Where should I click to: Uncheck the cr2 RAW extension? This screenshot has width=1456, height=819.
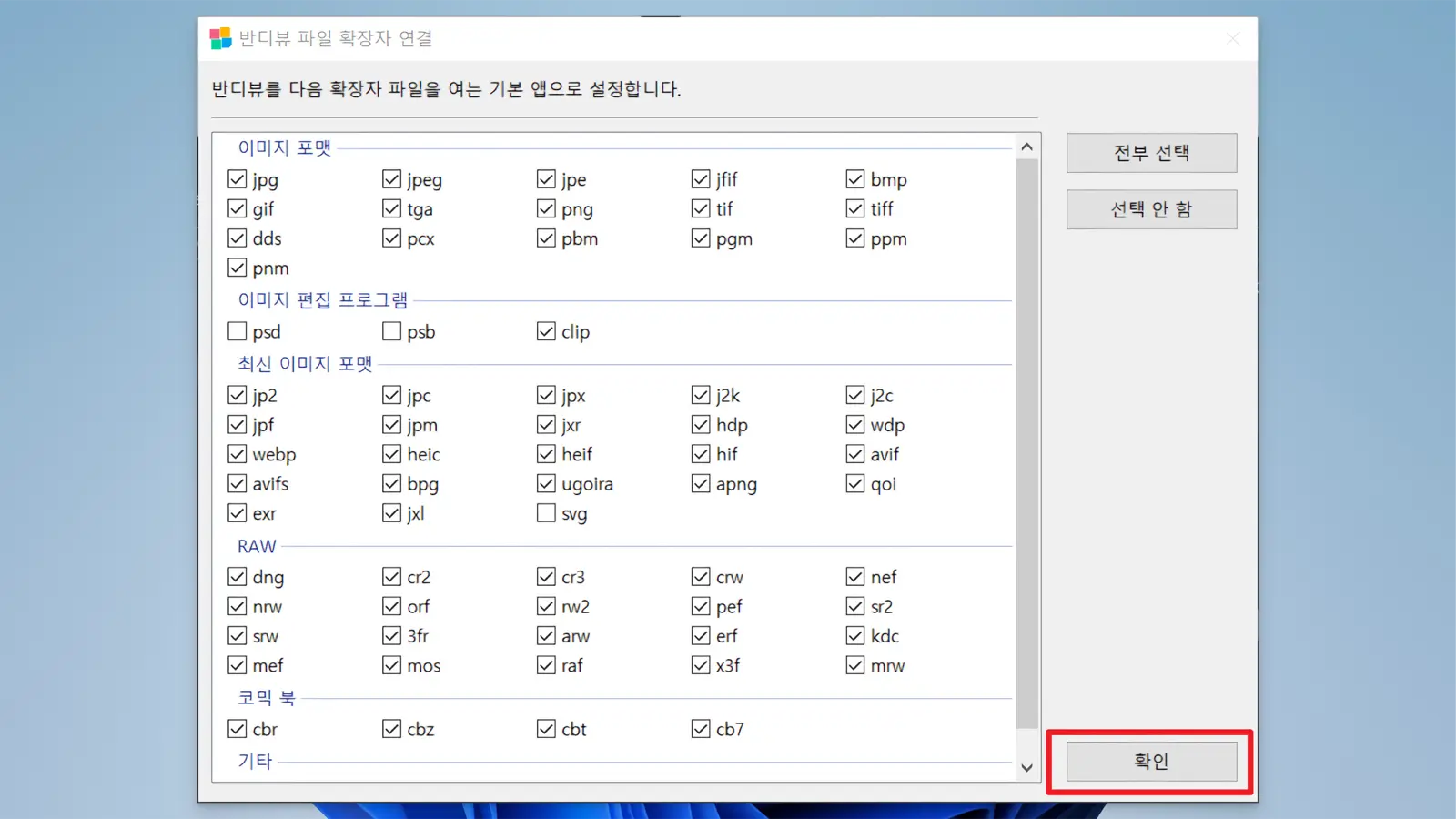click(x=391, y=576)
